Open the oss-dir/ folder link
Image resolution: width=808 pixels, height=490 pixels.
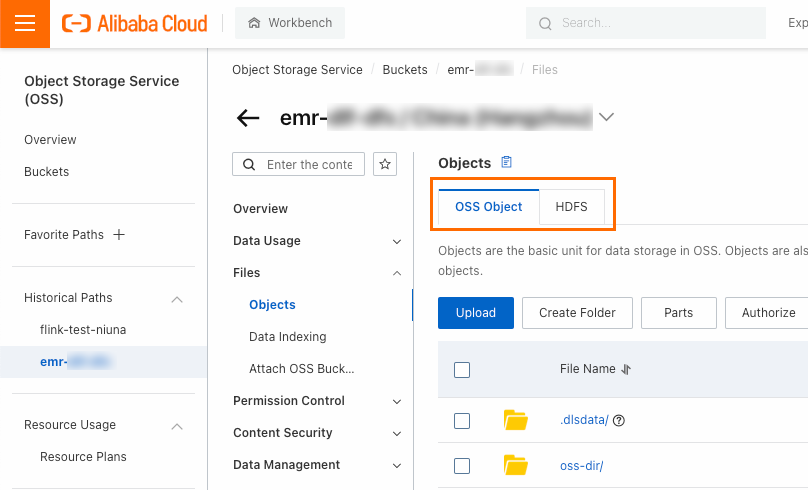[x=581, y=465]
